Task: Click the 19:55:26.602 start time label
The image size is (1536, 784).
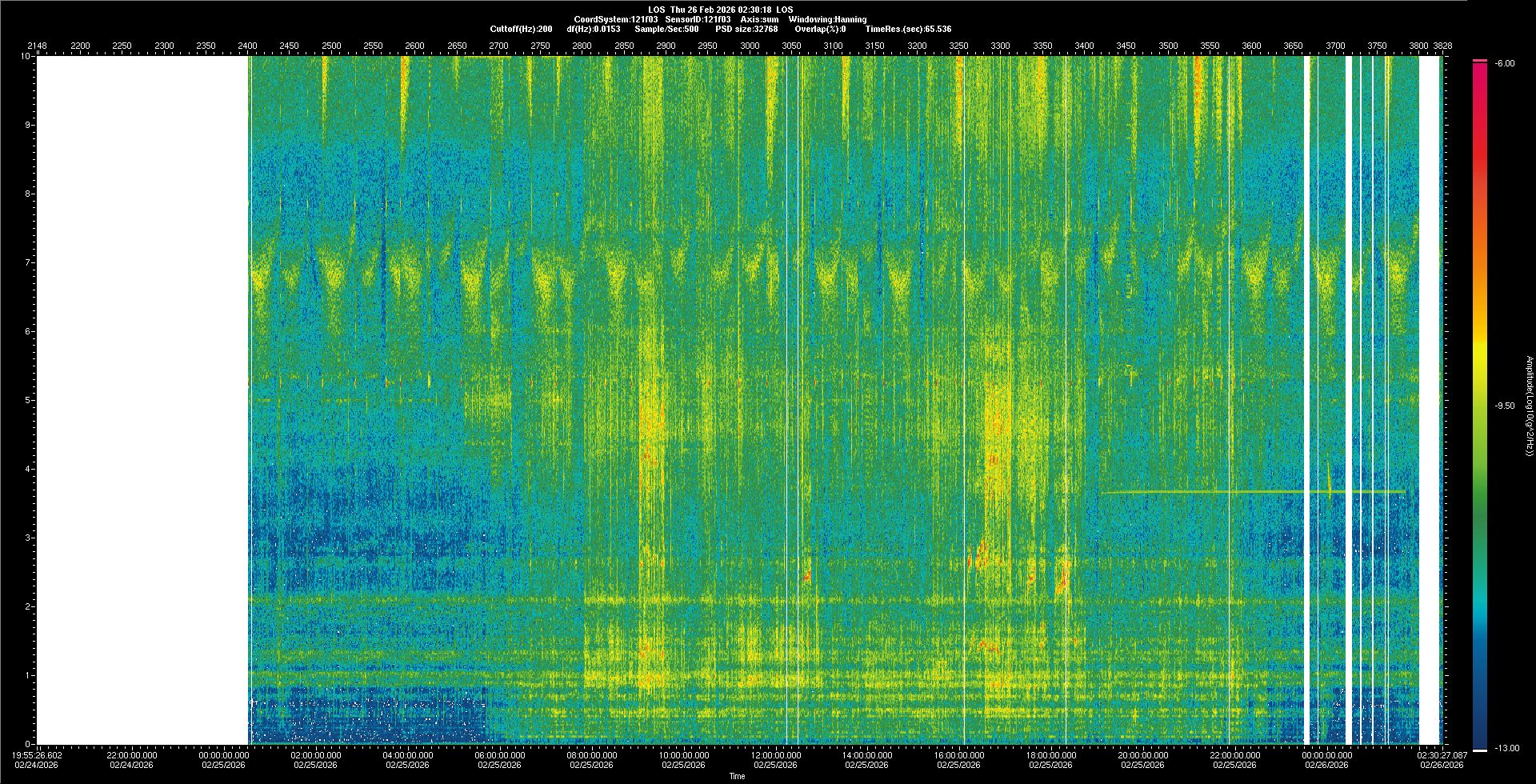Action: [38, 759]
